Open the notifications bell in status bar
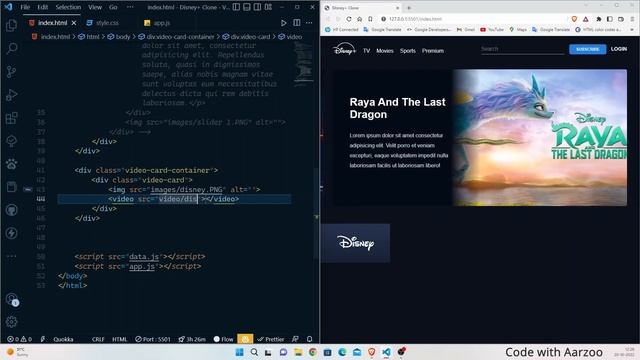This screenshot has height=360, width=640. click(x=309, y=339)
